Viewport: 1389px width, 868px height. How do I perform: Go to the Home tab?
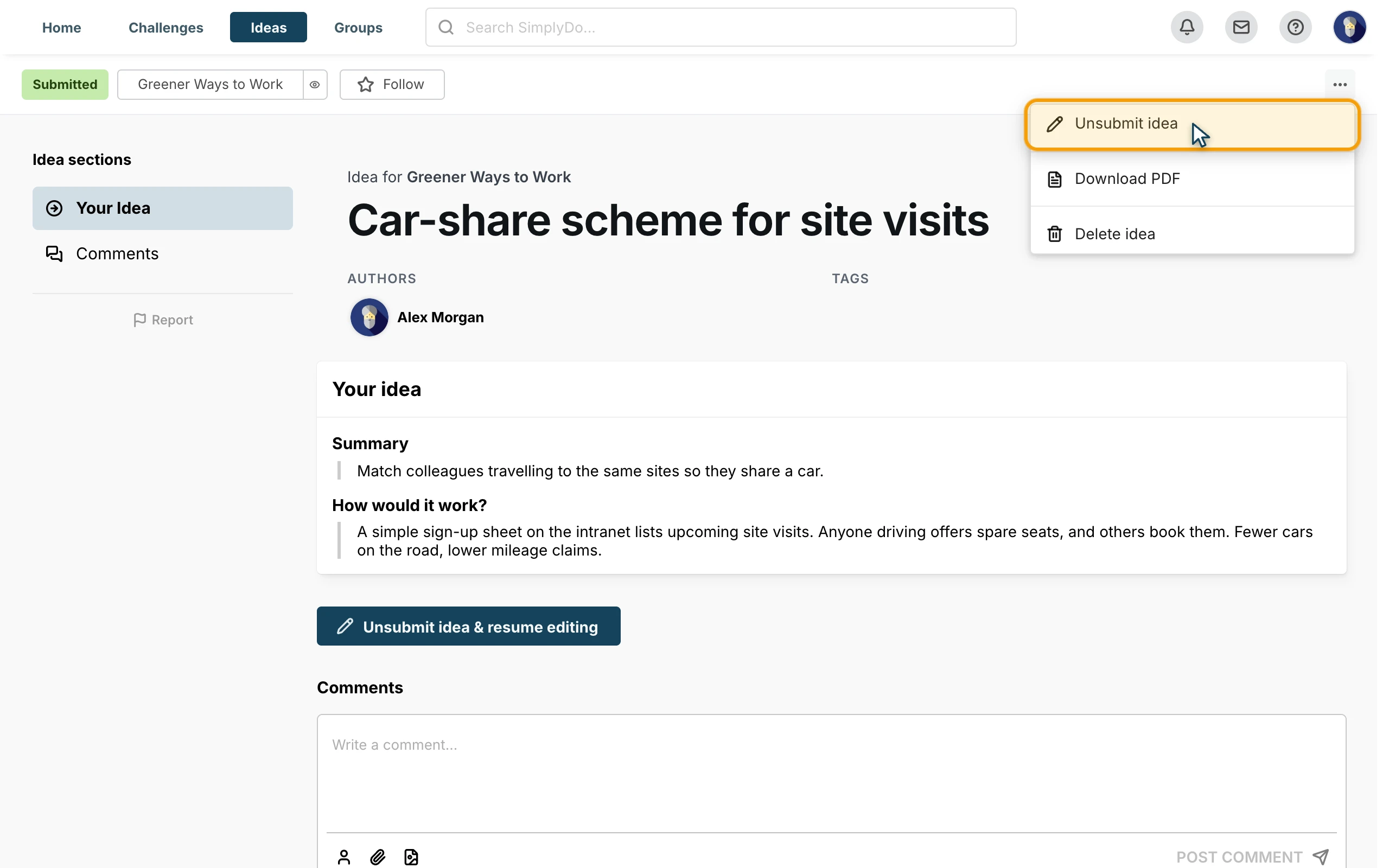(61, 27)
